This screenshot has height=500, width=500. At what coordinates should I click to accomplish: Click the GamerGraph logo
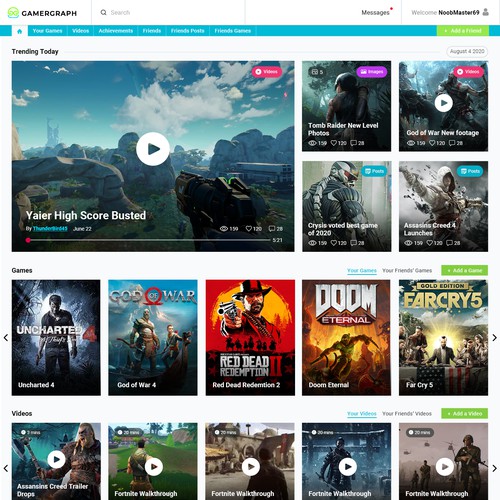tap(42, 13)
